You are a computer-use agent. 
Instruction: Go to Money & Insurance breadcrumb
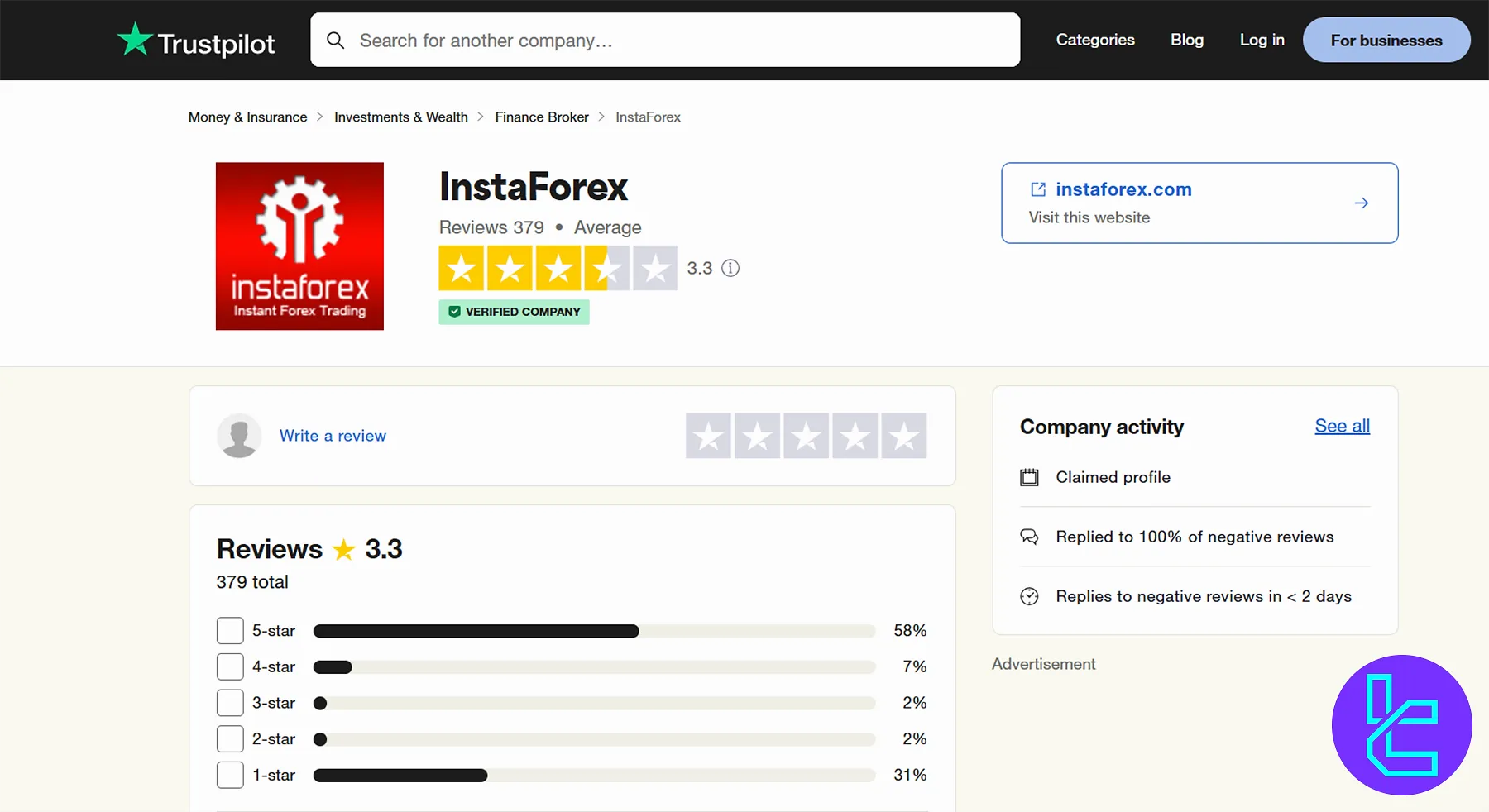click(247, 117)
